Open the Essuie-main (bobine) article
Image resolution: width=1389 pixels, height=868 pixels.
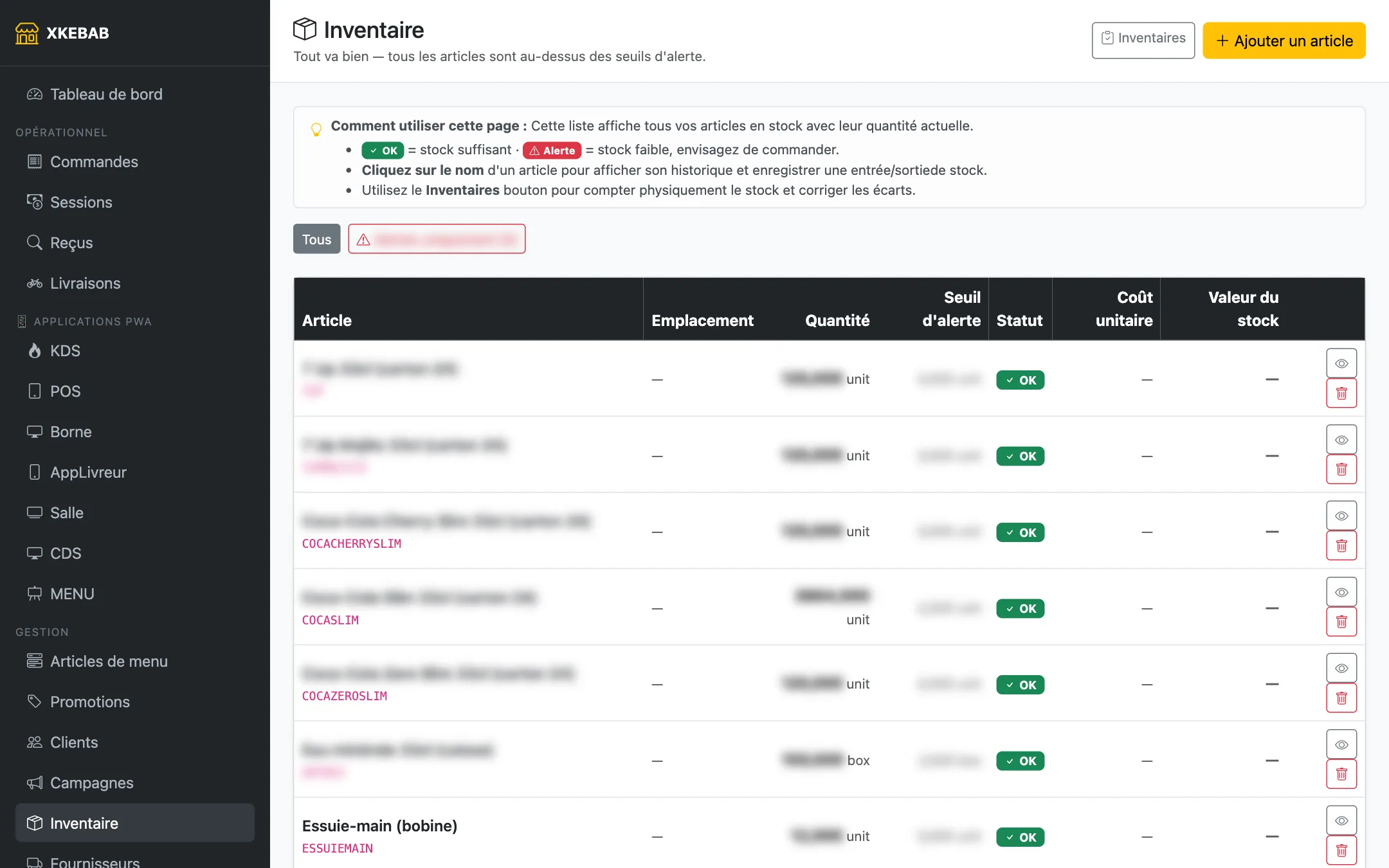point(379,826)
